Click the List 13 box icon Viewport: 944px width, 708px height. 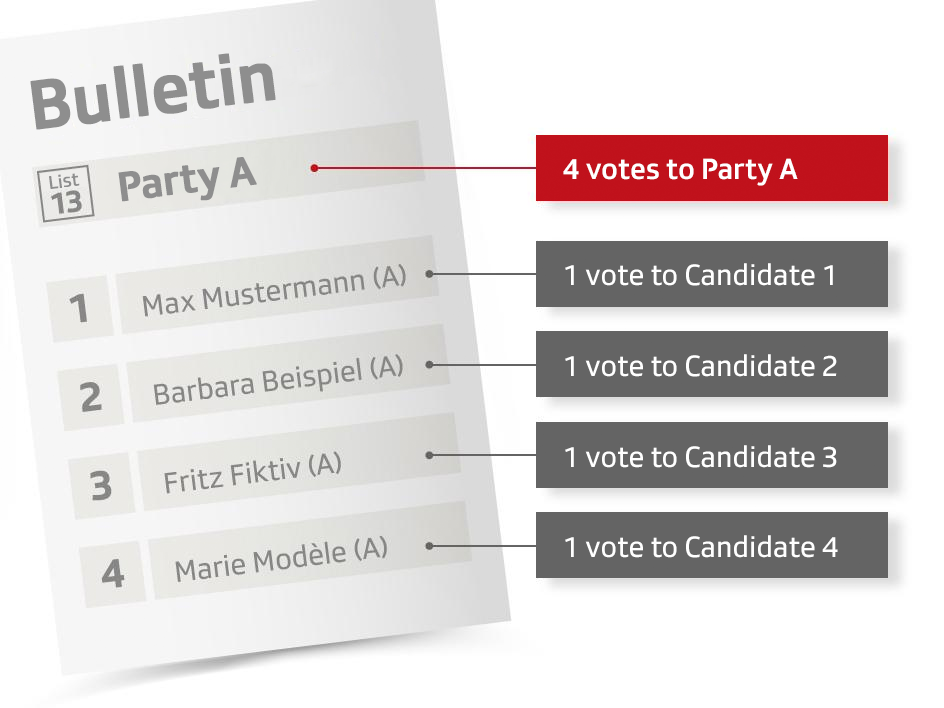pos(65,194)
